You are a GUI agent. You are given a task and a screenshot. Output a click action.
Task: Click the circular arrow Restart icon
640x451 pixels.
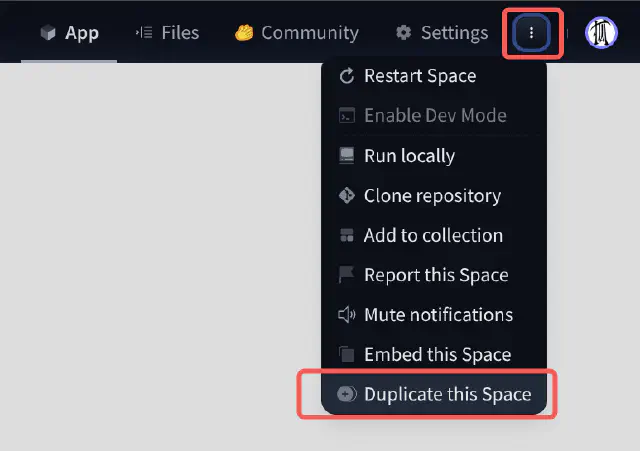(x=347, y=76)
